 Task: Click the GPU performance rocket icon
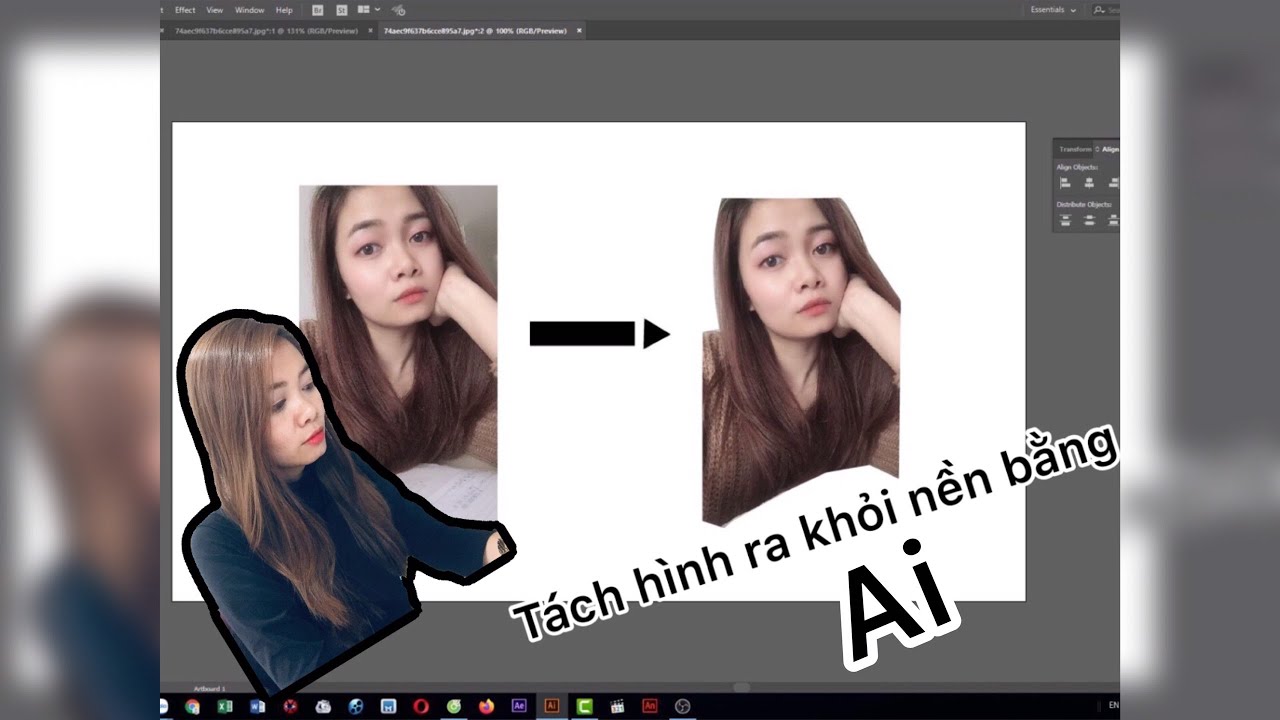pos(398,10)
